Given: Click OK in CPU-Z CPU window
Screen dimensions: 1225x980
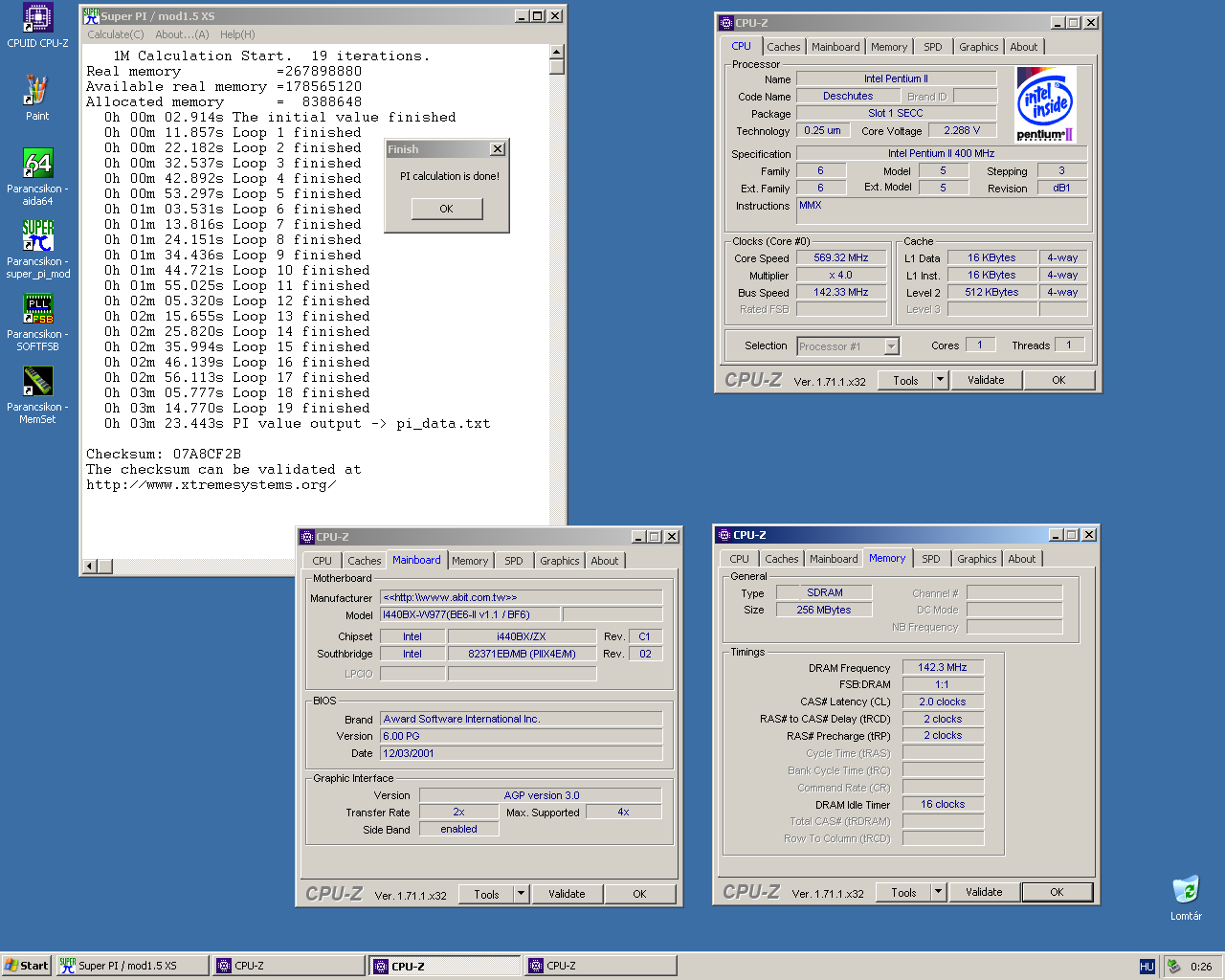Looking at the screenshot, I should point(1058,380).
